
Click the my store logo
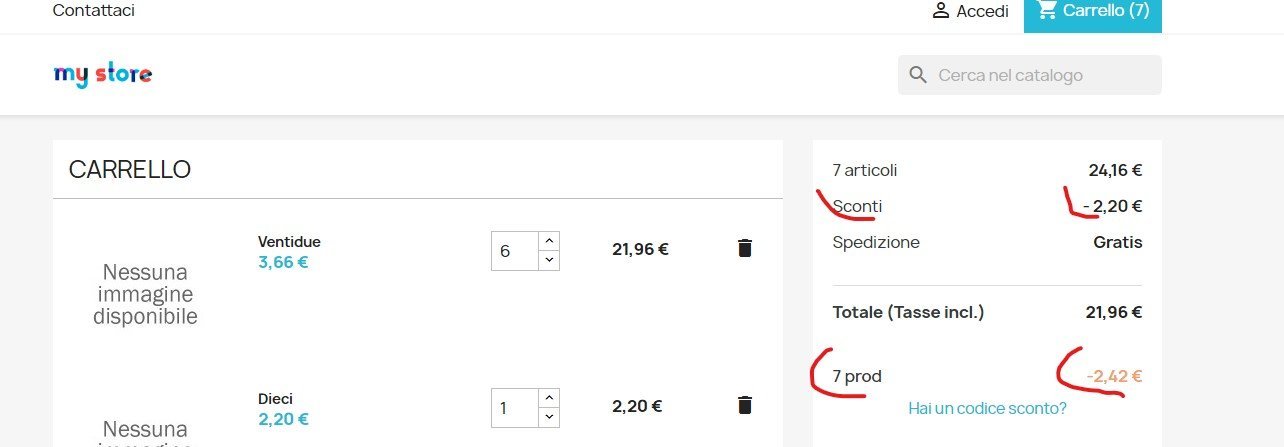pos(102,75)
